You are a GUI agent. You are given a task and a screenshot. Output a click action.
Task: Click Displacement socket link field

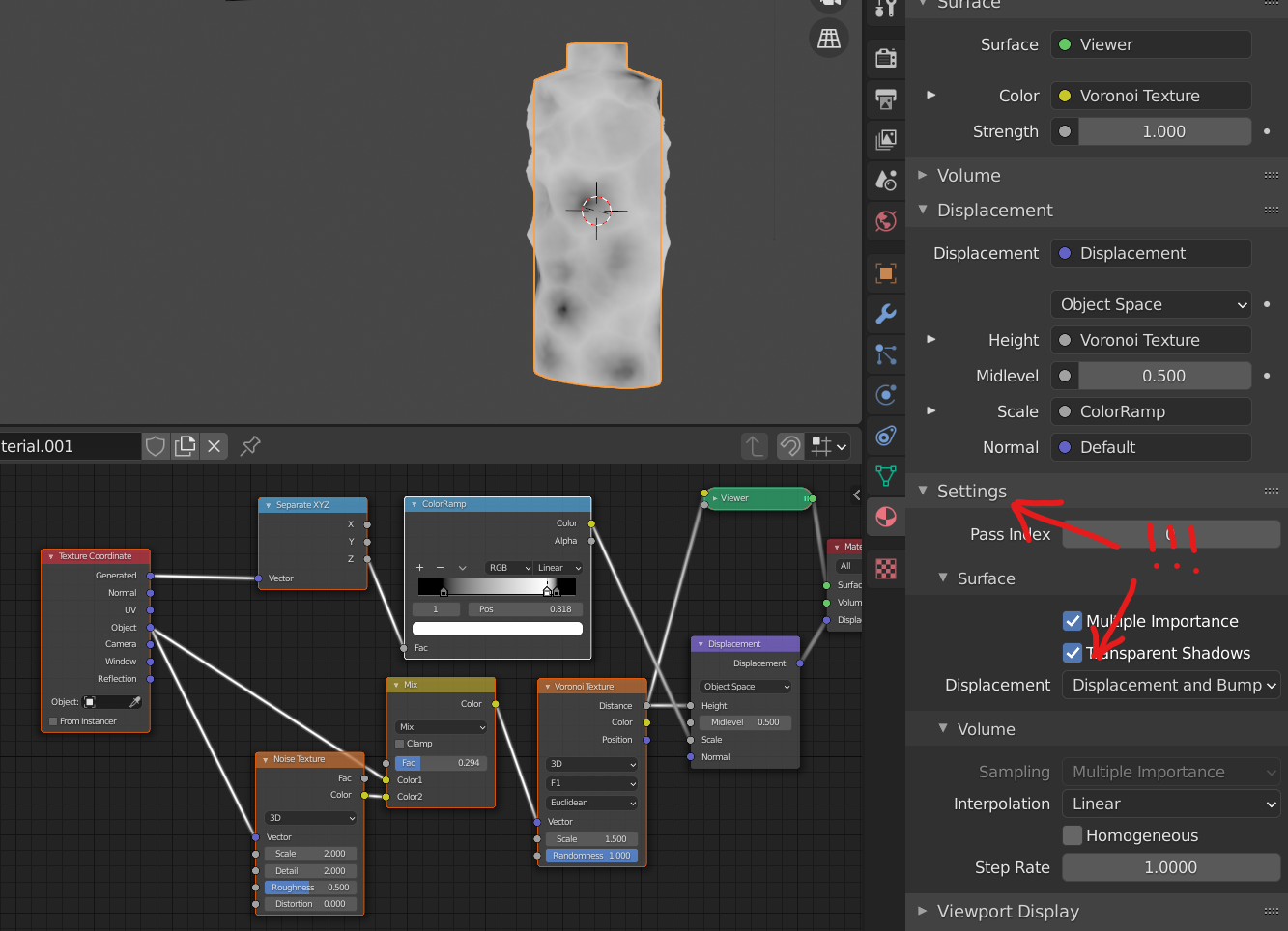[x=1151, y=253]
